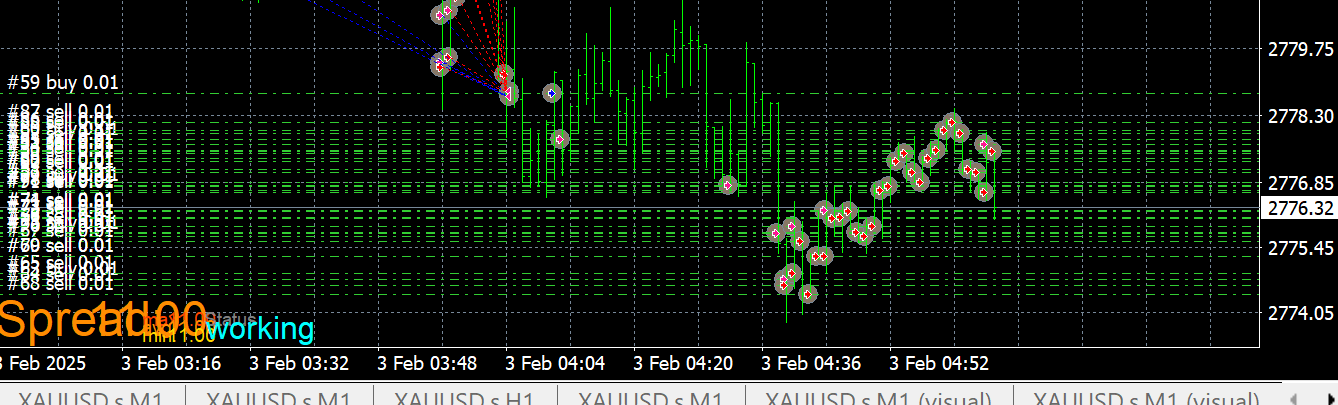
Task: Click the 3 Feb 03:16 time label
Action: [x=171, y=361]
